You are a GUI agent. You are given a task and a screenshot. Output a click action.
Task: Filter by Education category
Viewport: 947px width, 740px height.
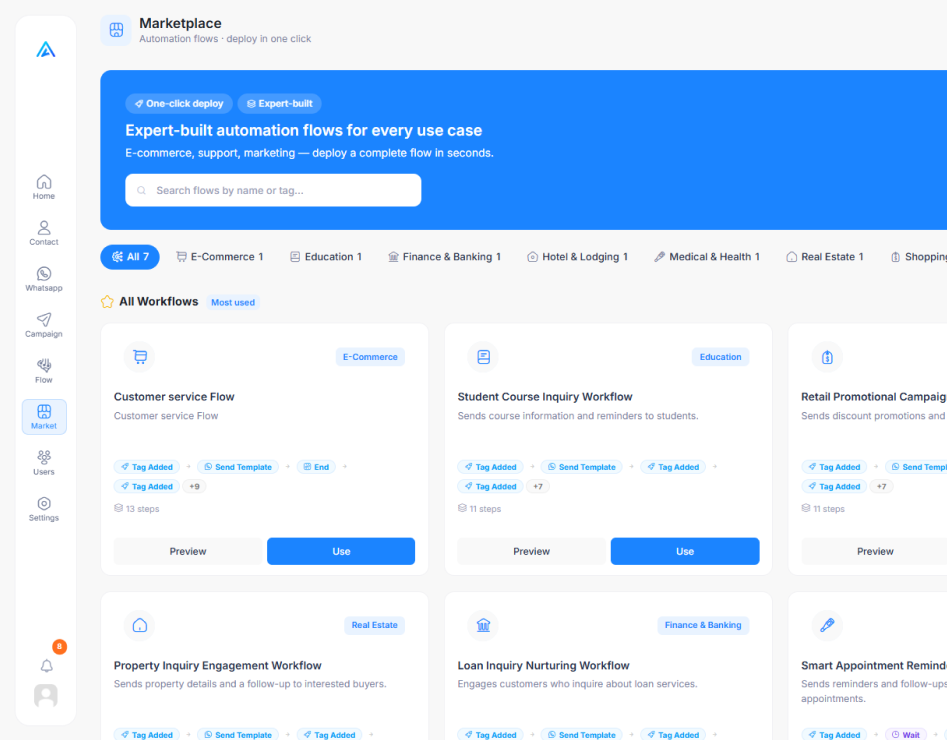coord(326,257)
